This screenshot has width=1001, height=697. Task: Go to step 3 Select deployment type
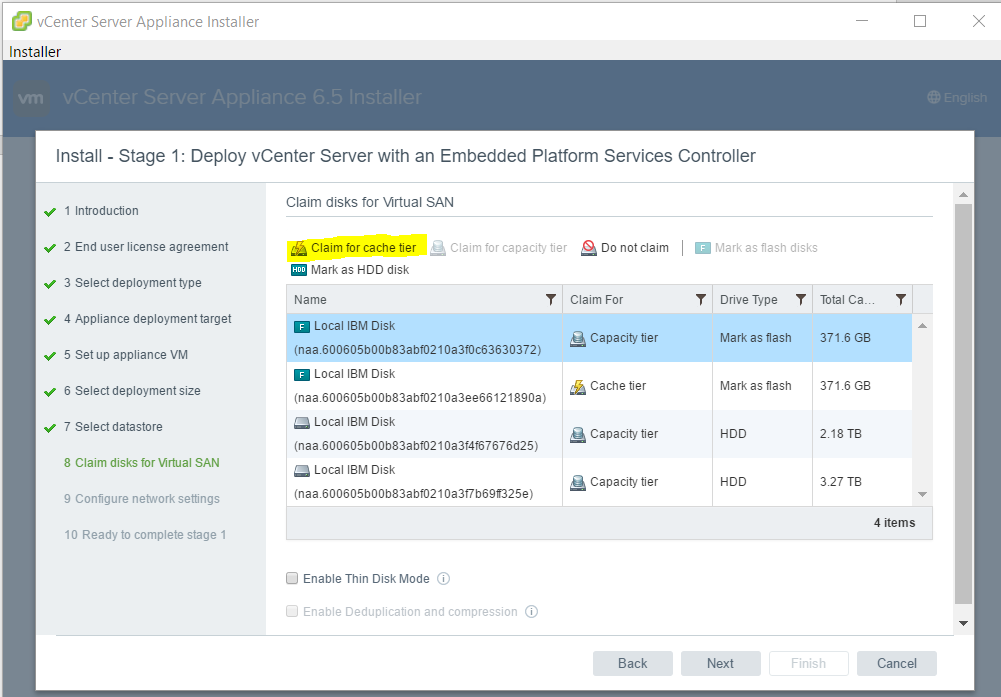(x=132, y=283)
